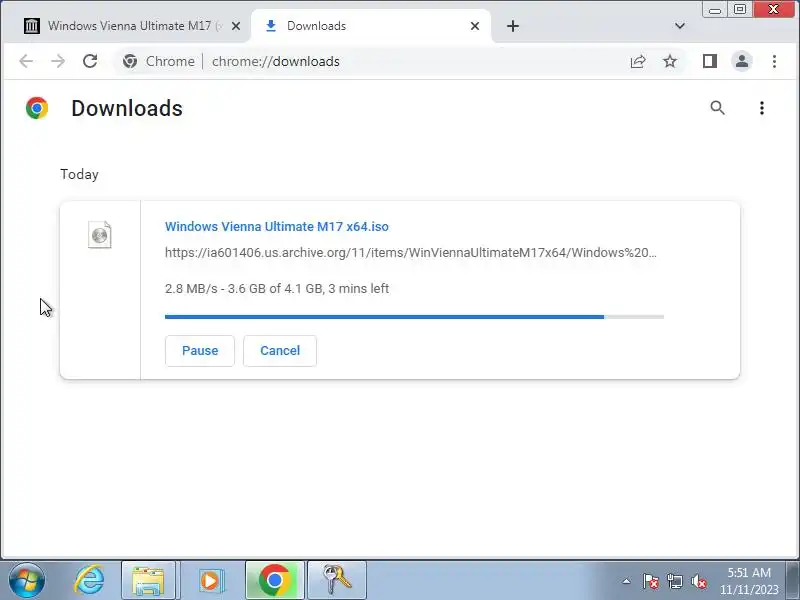This screenshot has height=600, width=800.
Task: Open the Chrome profile avatar
Action: (x=742, y=61)
